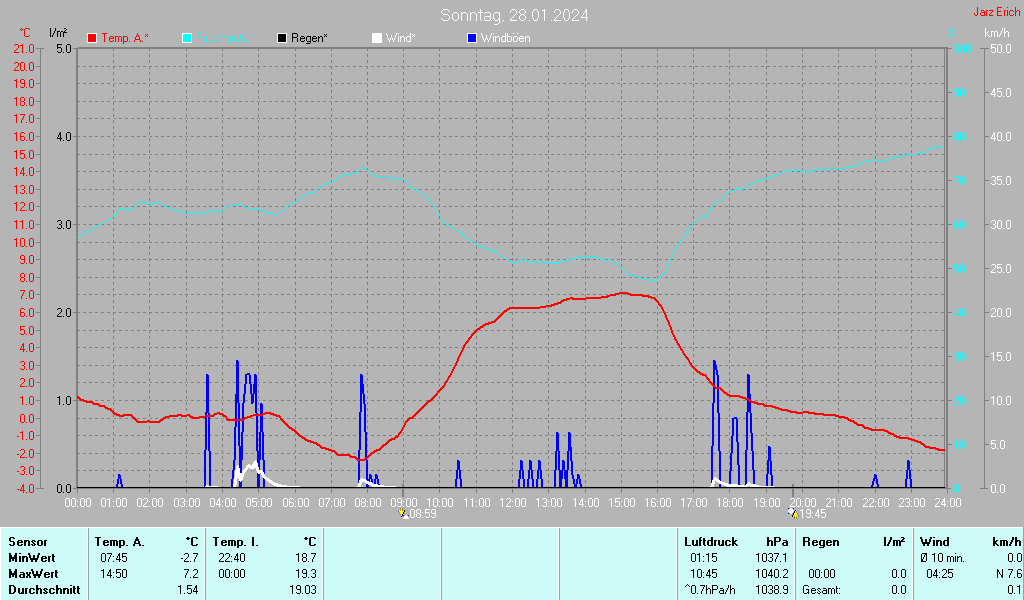Click the 'Jarz Erich' author label

click(997, 12)
